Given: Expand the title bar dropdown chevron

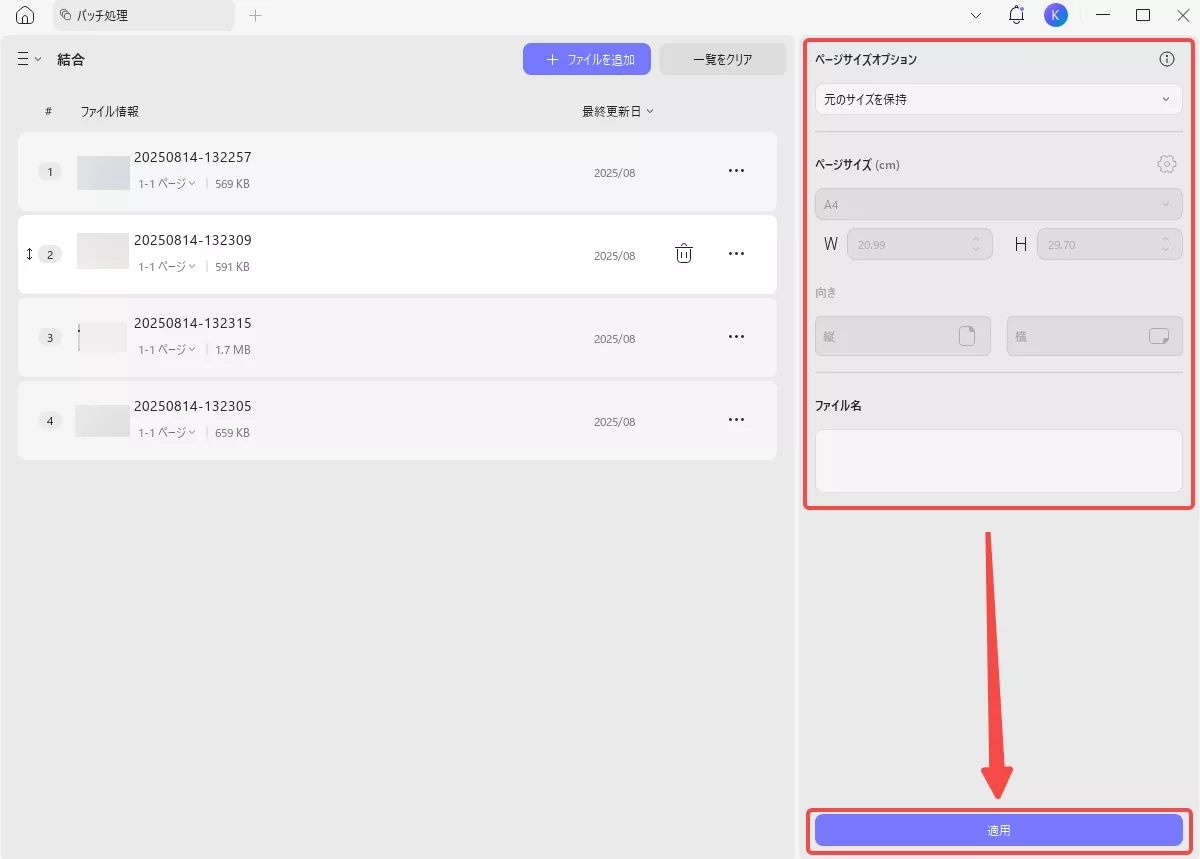Looking at the screenshot, I should click(976, 15).
